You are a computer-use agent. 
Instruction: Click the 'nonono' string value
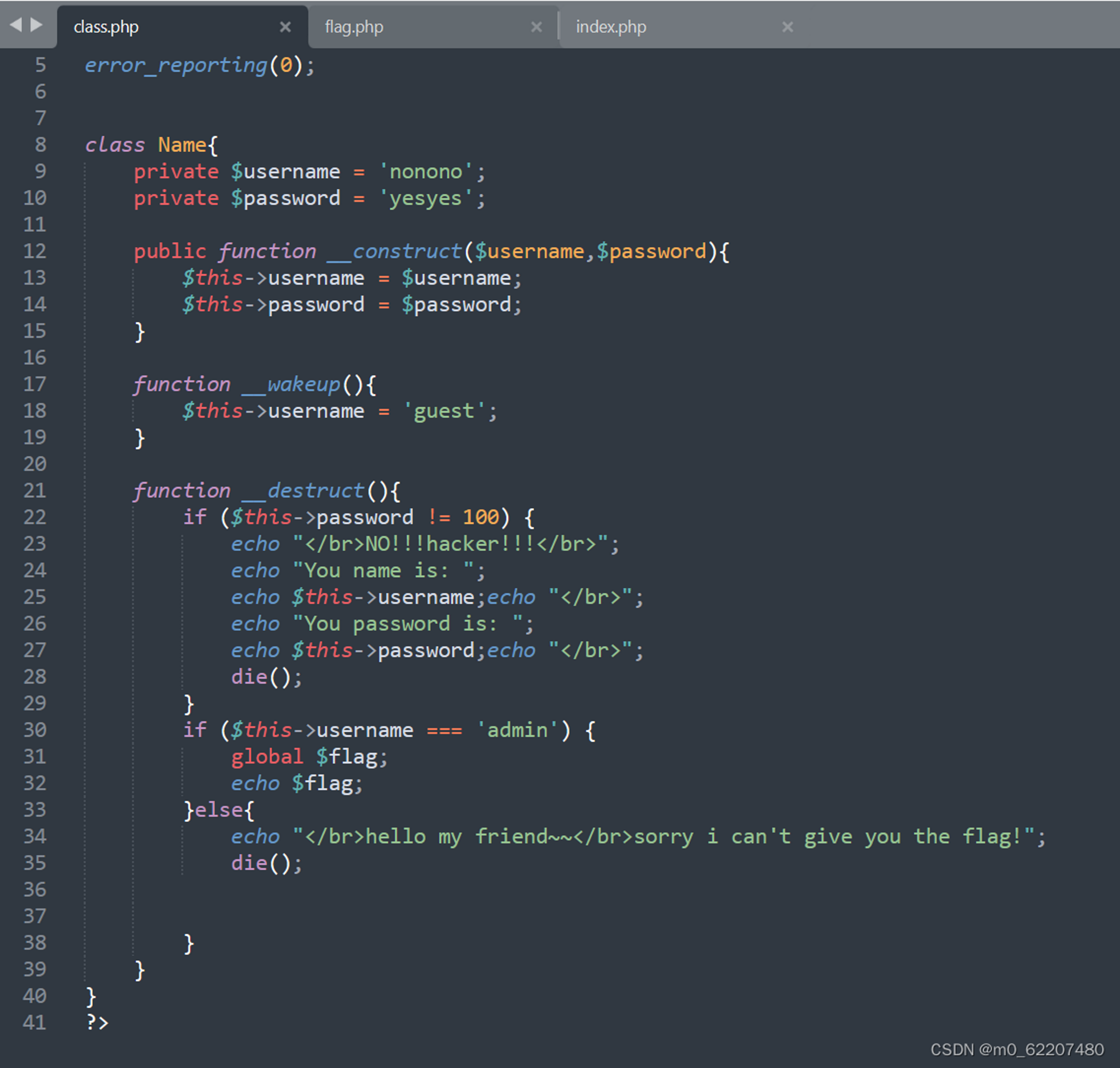tap(426, 171)
